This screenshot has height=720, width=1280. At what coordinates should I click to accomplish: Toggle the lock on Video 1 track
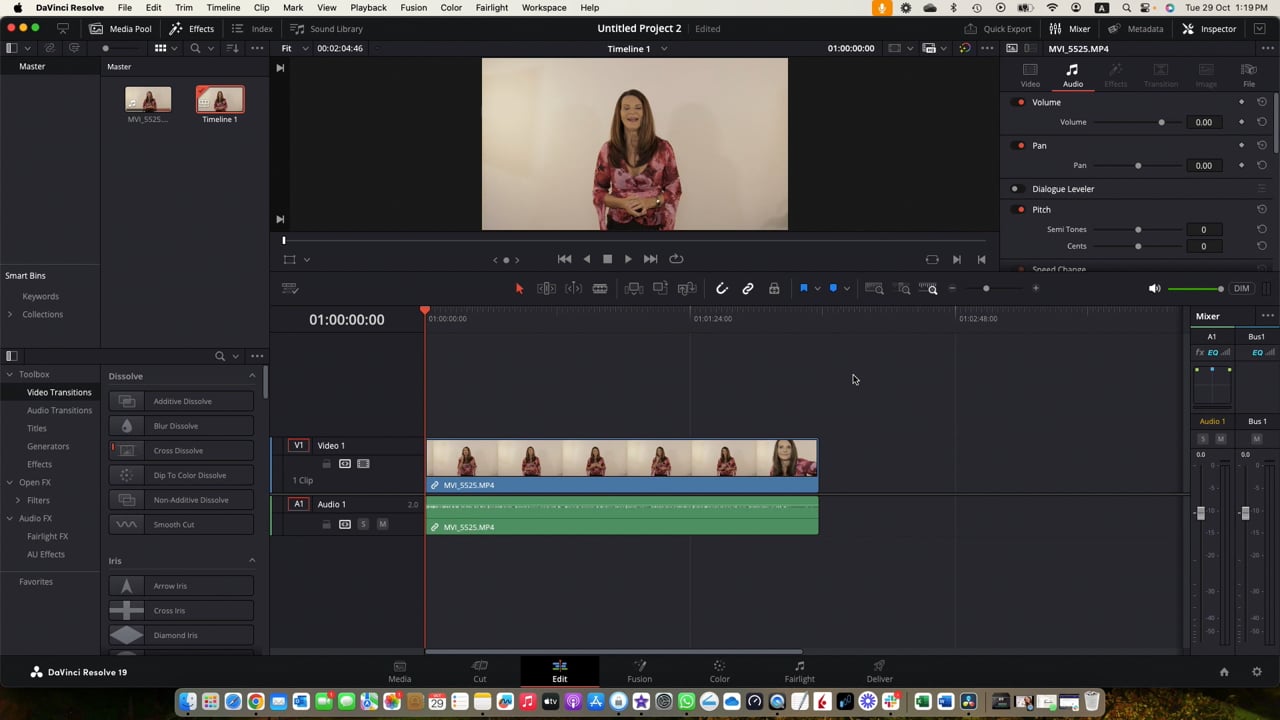click(x=327, y=464)
